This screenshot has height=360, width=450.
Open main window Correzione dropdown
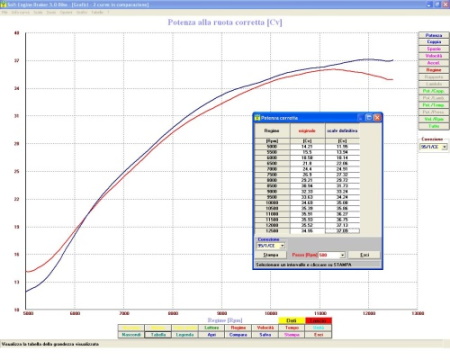click(x=444, y=147)
